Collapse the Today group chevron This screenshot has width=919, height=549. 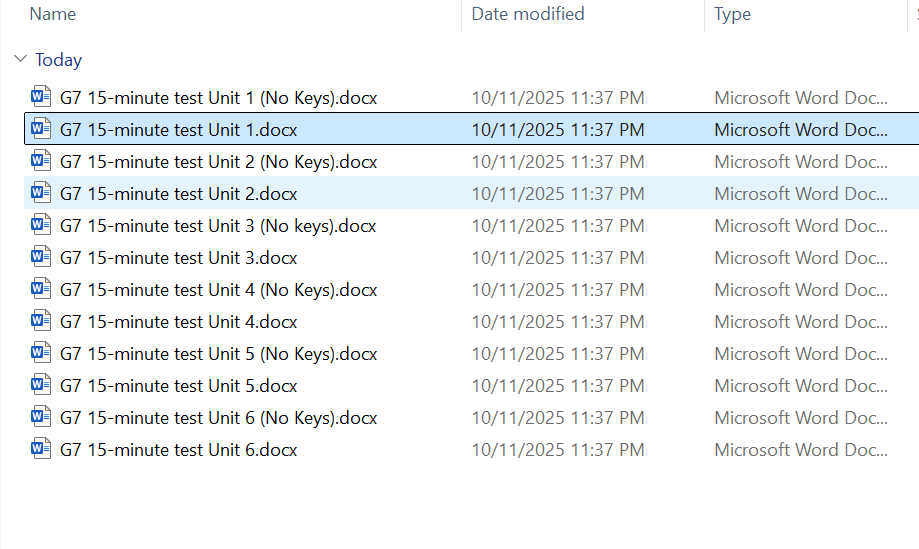20,60
